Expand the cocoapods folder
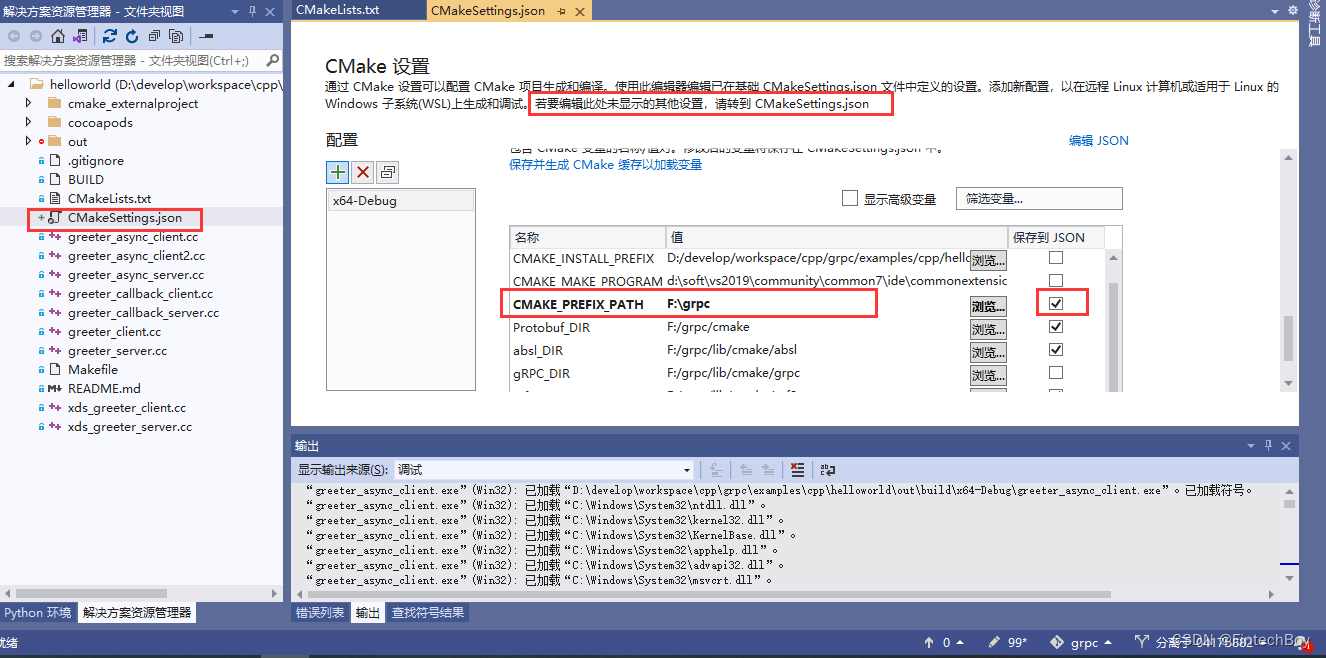 click(28, 123)
